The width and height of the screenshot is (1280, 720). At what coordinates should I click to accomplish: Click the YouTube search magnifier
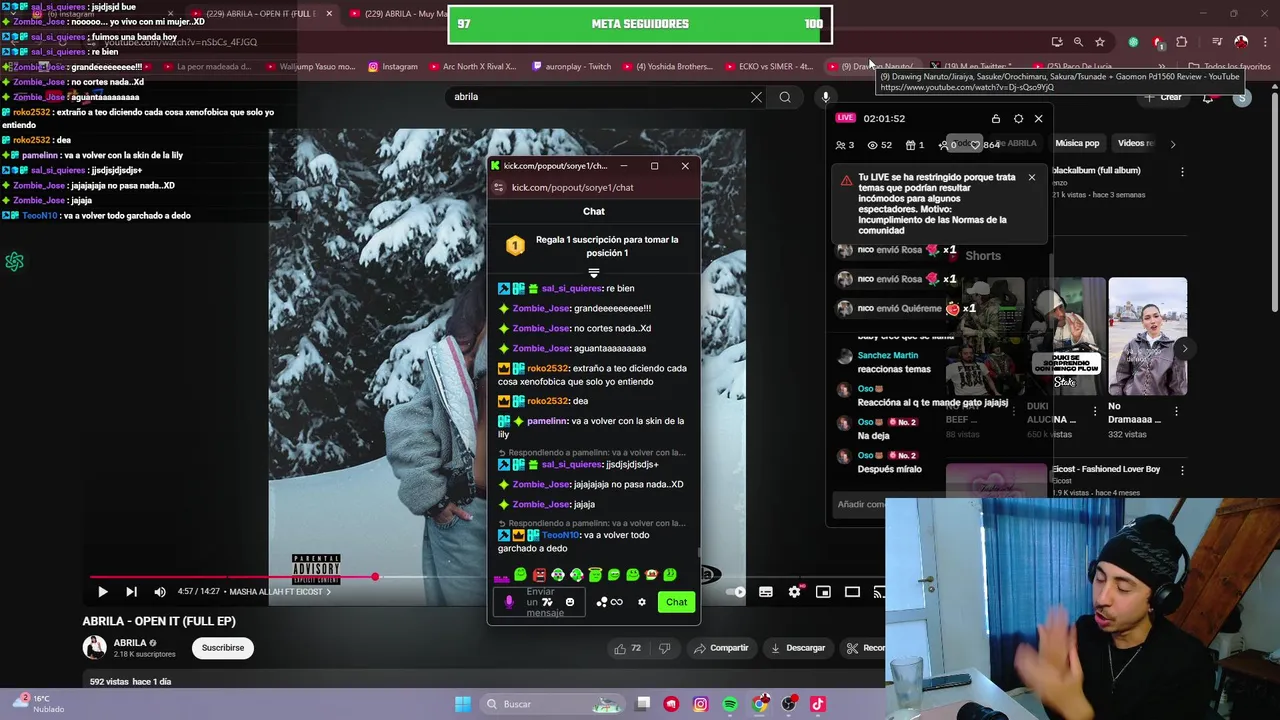[785, 97]
